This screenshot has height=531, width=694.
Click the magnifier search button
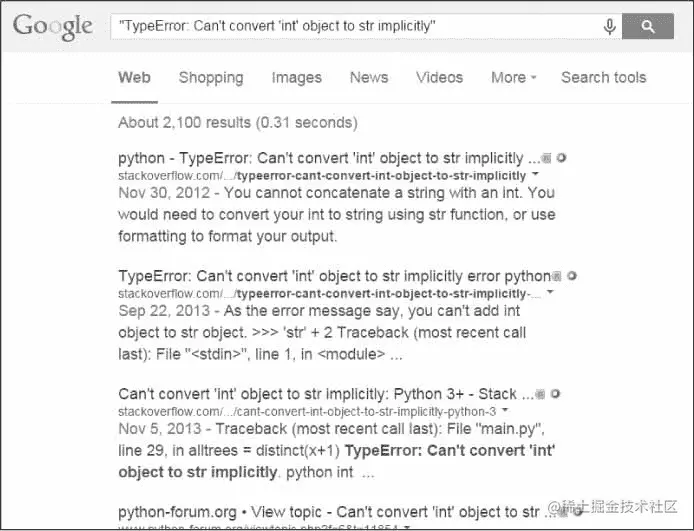(x=648, y=27)
